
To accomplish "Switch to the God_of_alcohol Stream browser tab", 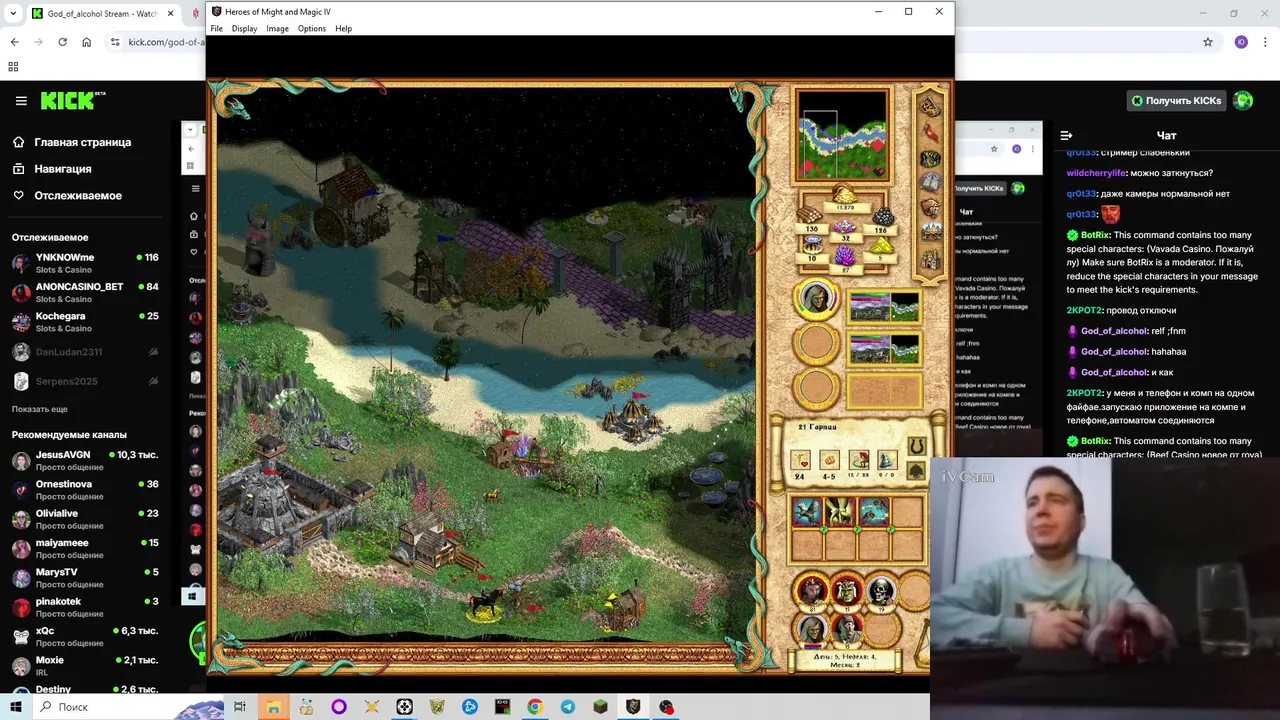I will pyautogui.click(x=102, y=14).
